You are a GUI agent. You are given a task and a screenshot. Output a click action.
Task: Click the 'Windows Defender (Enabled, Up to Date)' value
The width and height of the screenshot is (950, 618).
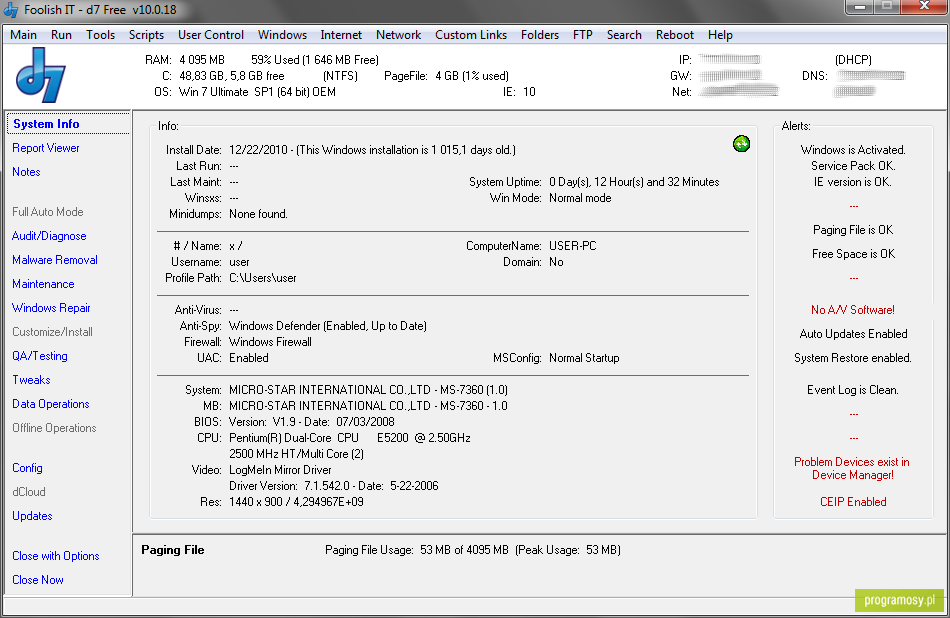pyautogui.click(x=328, y=326)
